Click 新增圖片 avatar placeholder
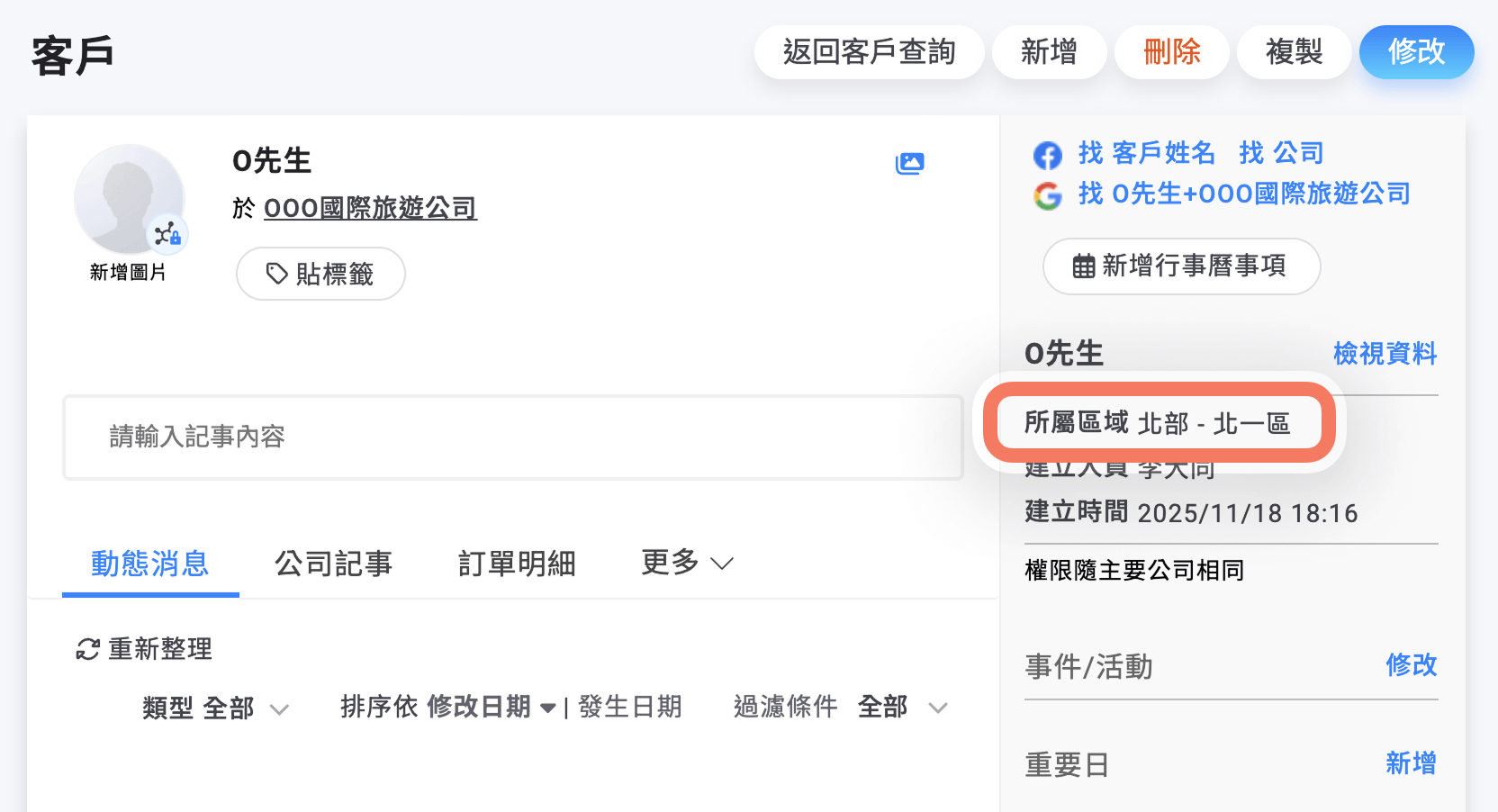The height and width of the screenshot is (812, 1498). pos(129,200)
